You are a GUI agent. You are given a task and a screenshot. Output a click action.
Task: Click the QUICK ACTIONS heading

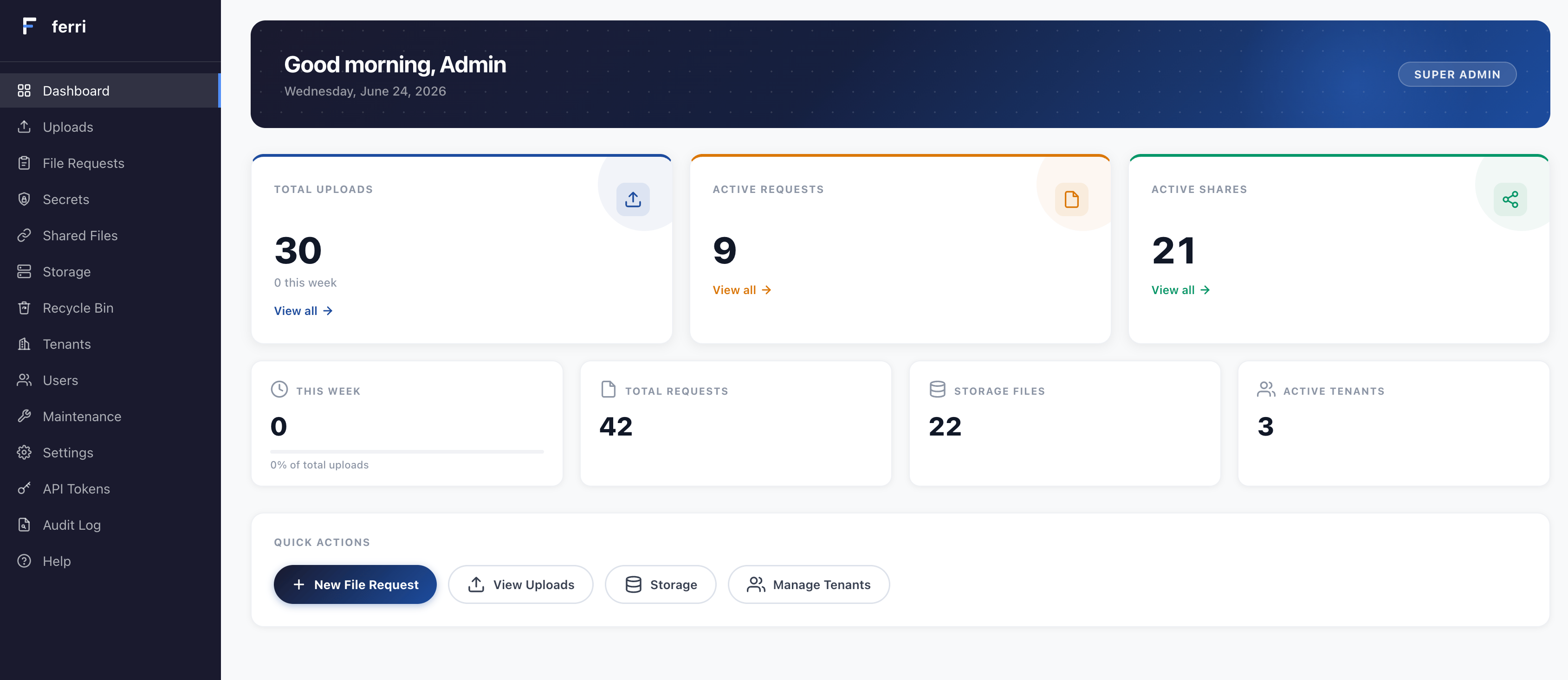tap(322, 542)
